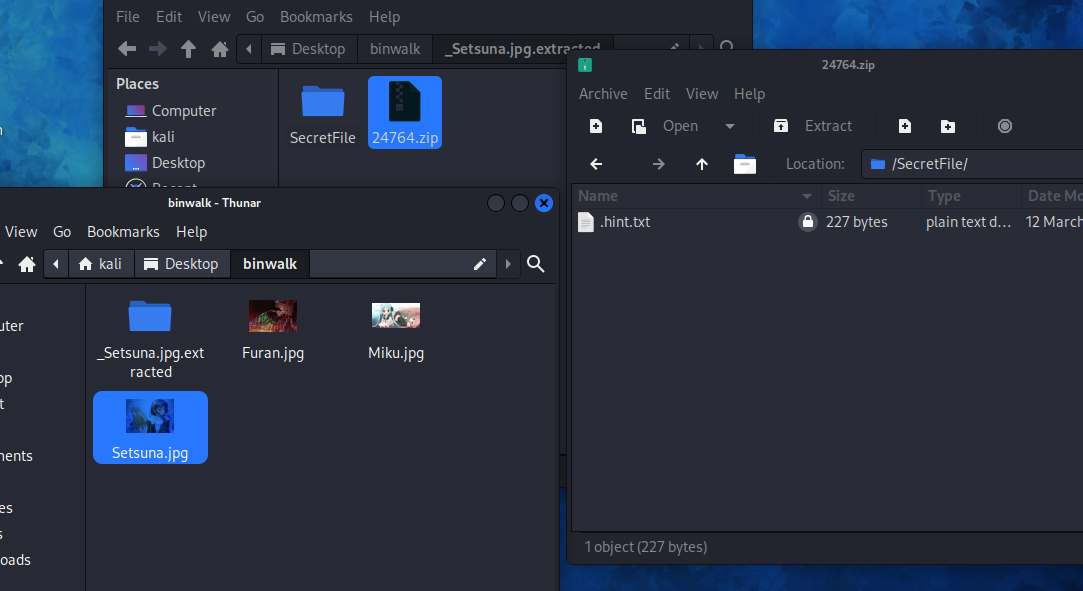Select the .hint.txt file row

[x=827, y=222]
